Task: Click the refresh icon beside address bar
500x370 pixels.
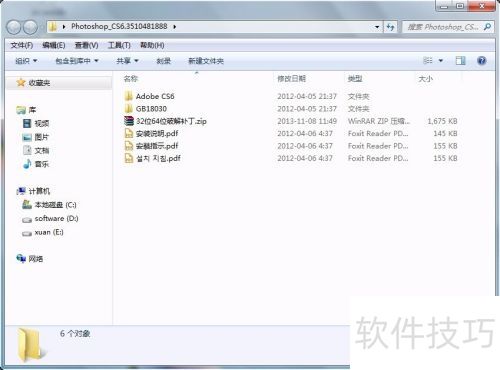Action: click(391, 27)
